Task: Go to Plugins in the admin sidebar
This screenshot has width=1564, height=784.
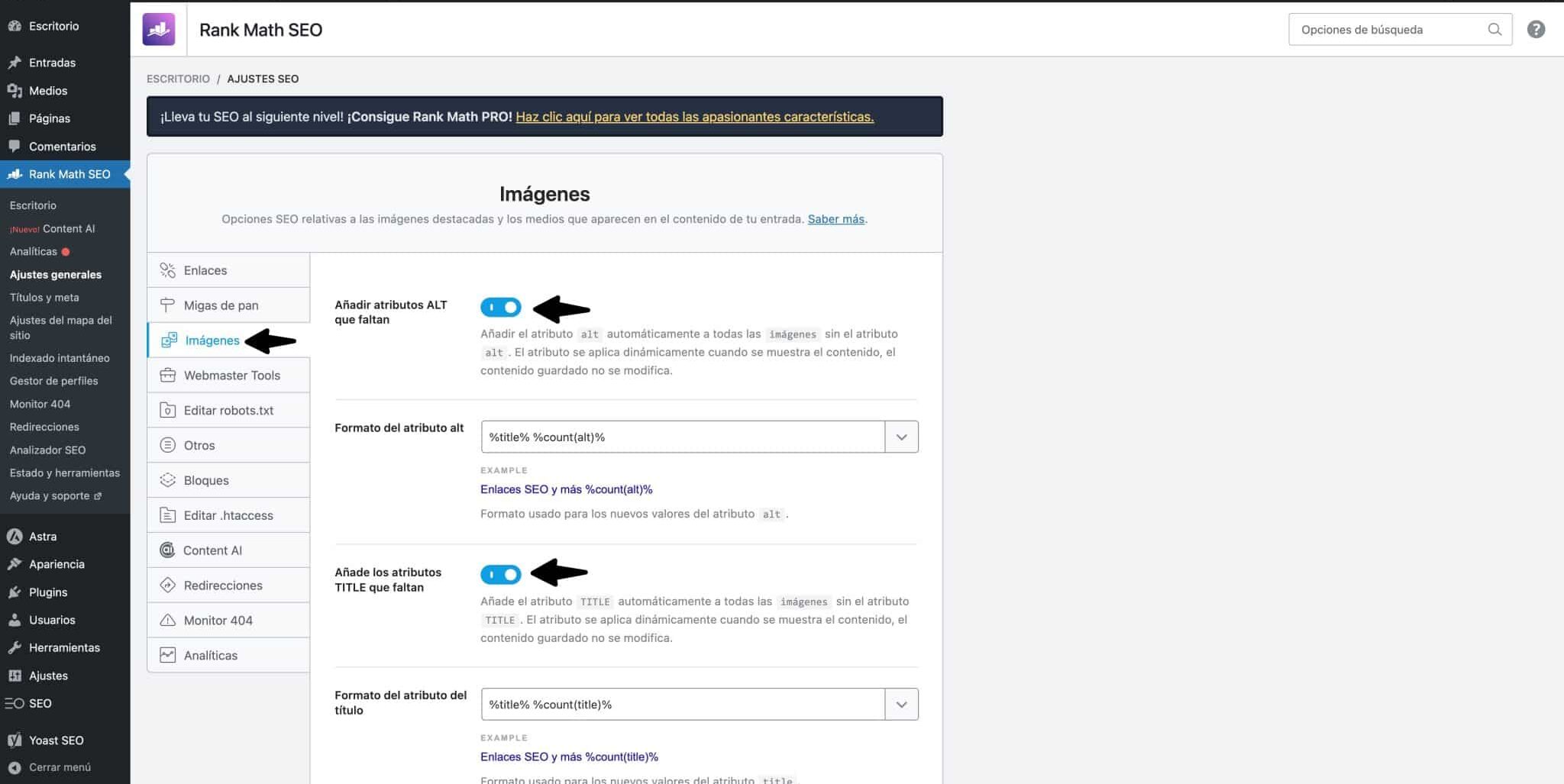Action: click(48, 592)
